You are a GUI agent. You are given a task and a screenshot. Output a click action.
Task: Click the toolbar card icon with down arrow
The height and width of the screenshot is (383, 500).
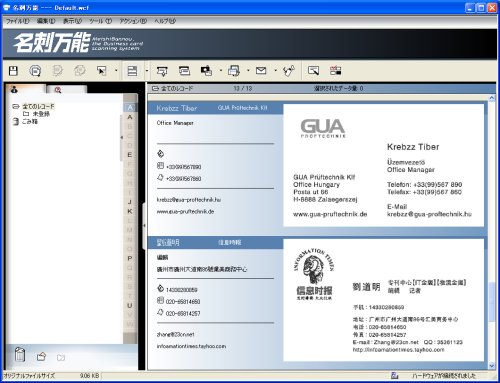tap(162, 71)
